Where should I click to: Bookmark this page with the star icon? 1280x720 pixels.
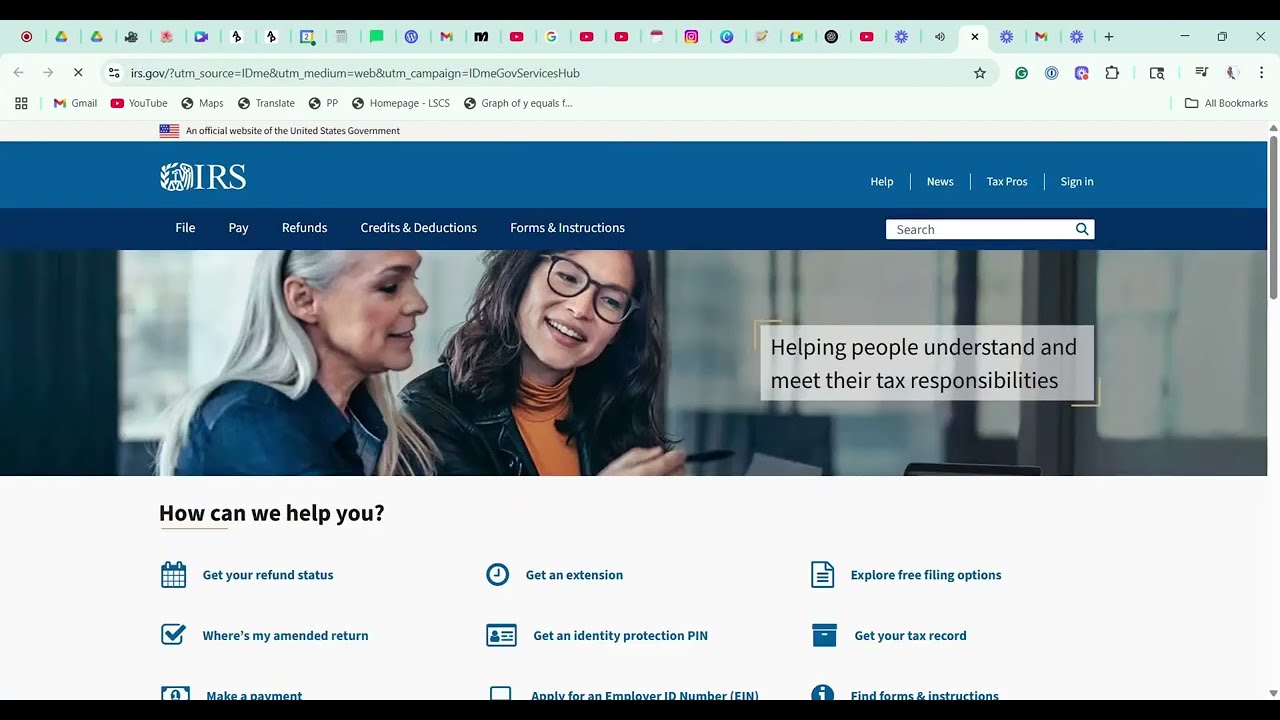click(980, 73)
